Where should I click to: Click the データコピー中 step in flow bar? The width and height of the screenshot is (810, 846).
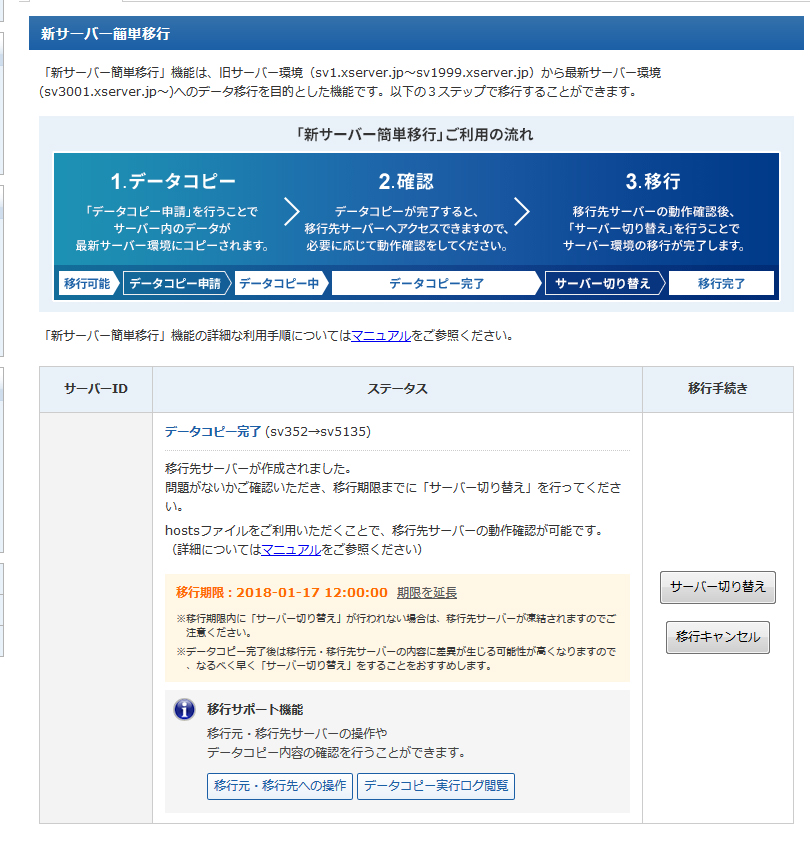pyautogui.click(x=279, y=283)
